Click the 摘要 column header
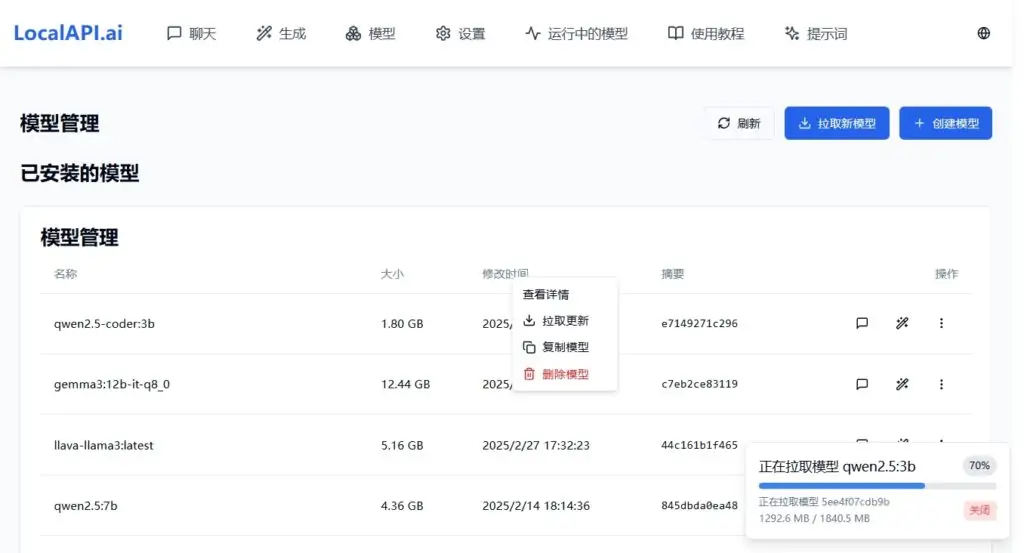The width and height of the screenshot is (1024, 553). point(673,274)
